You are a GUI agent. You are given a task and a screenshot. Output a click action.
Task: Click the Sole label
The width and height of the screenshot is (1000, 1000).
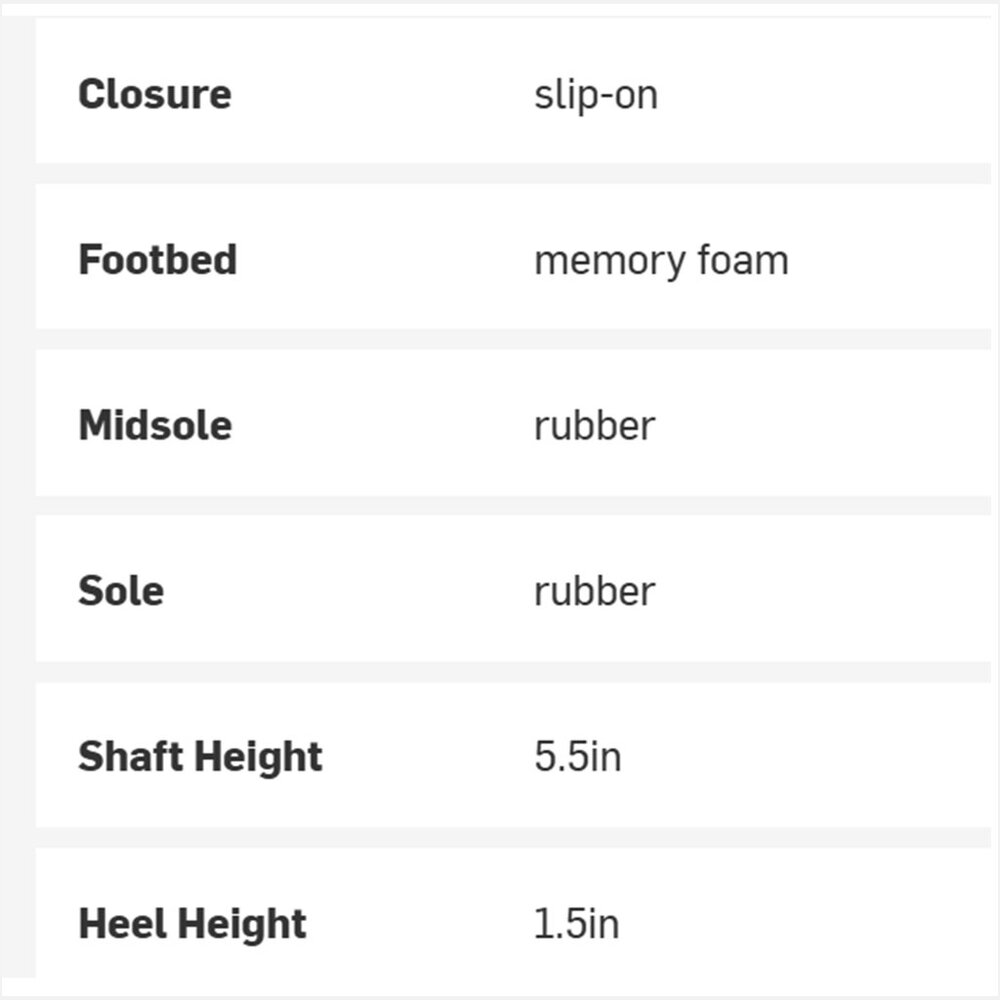tap(121, 590)
